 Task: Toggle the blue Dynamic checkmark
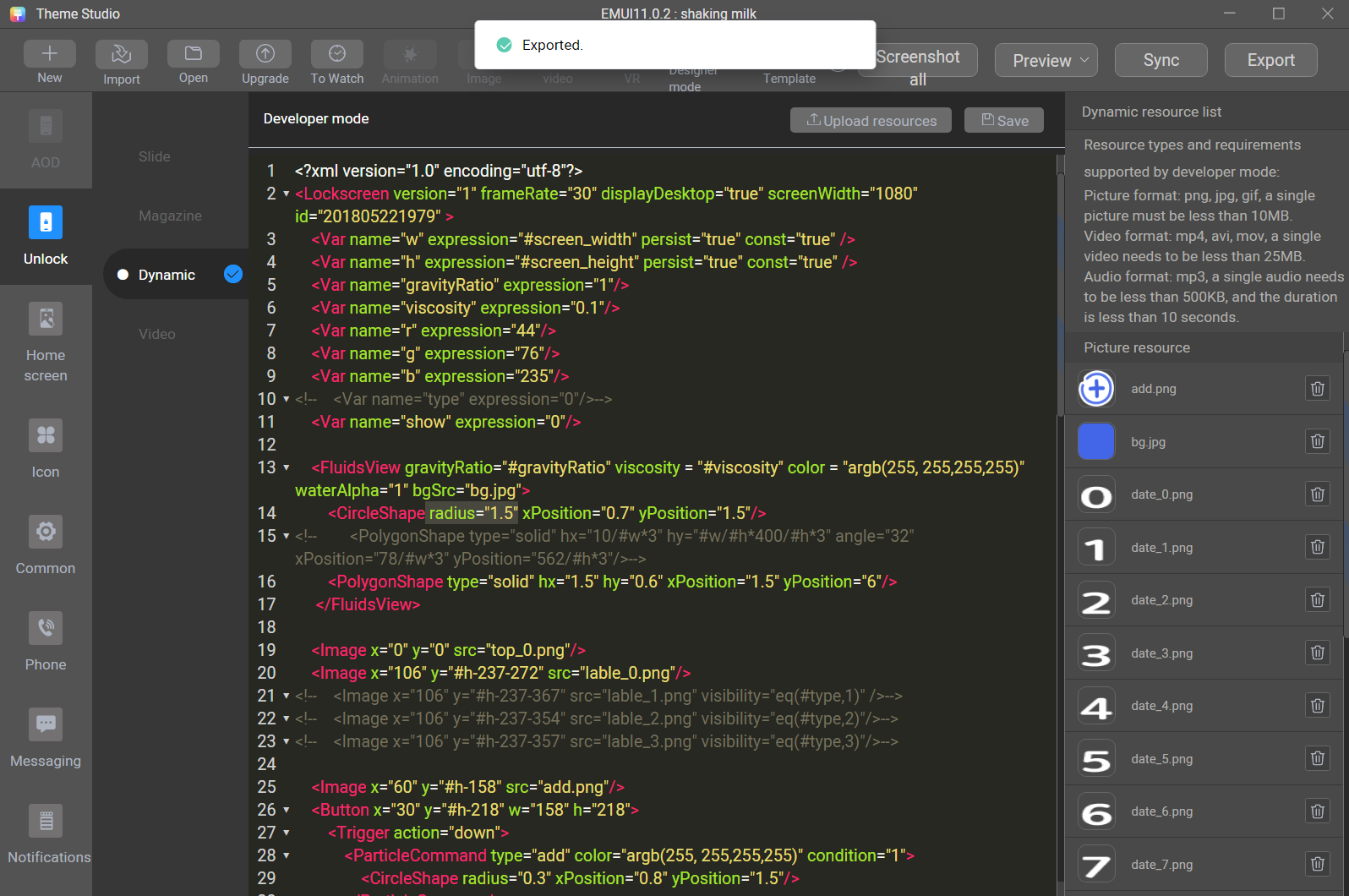(233, 275)
